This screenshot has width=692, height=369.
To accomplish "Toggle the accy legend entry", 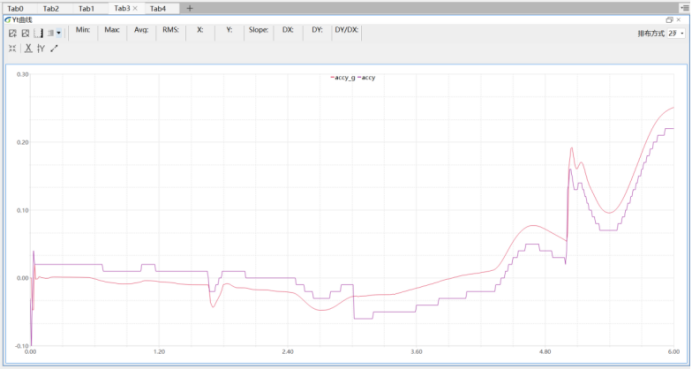I will 367,78.
